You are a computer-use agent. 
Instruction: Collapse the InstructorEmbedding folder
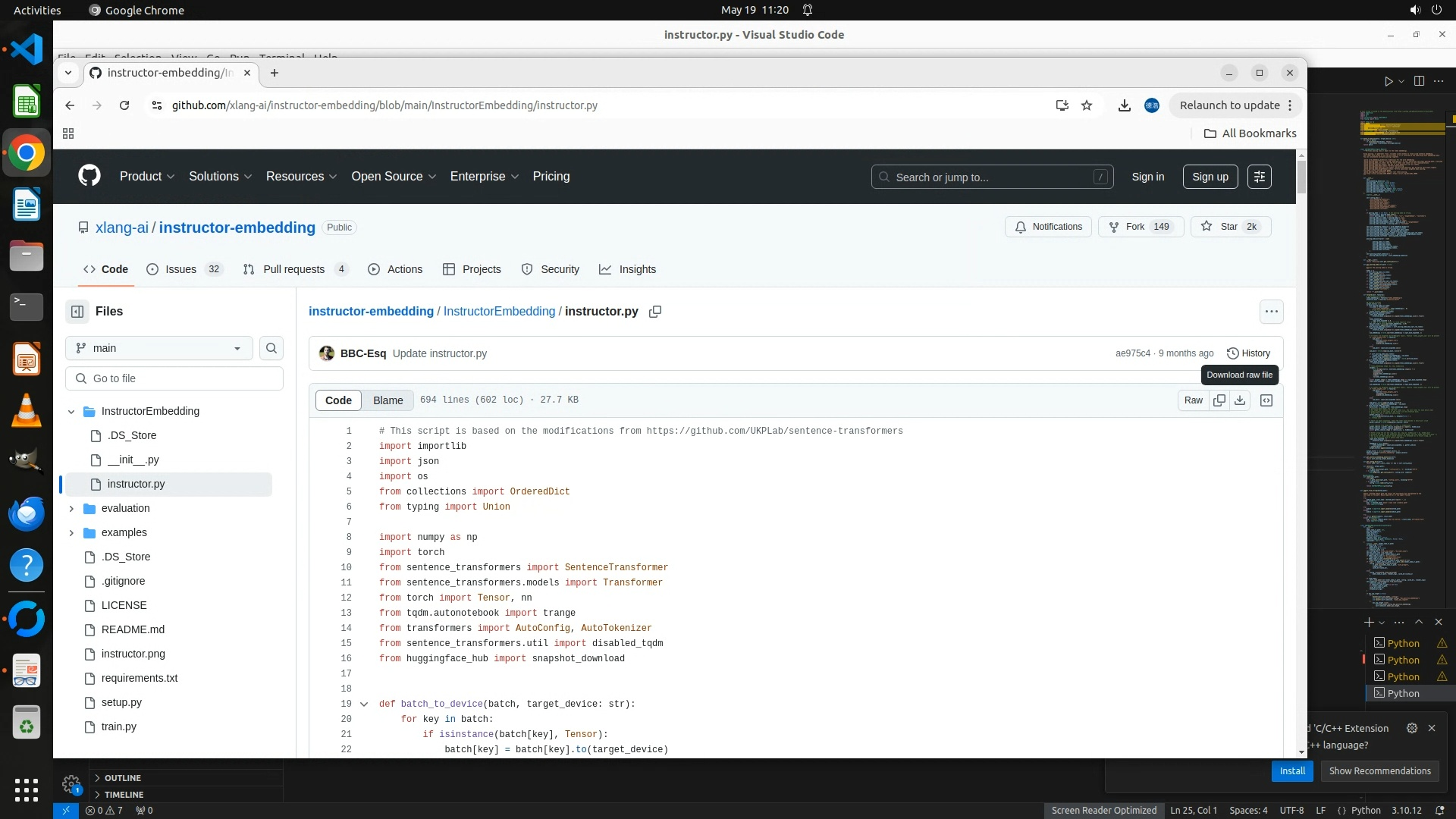point(71,411)
